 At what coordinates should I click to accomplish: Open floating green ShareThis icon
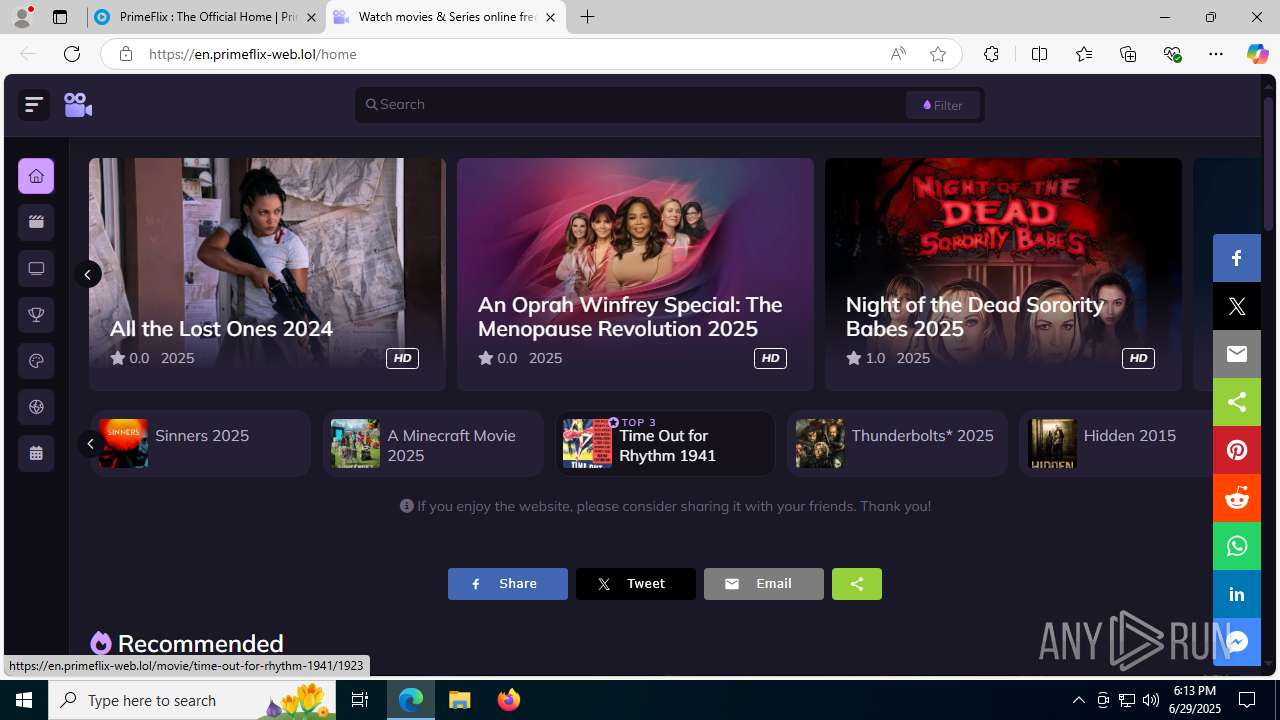coord(1237,402)
